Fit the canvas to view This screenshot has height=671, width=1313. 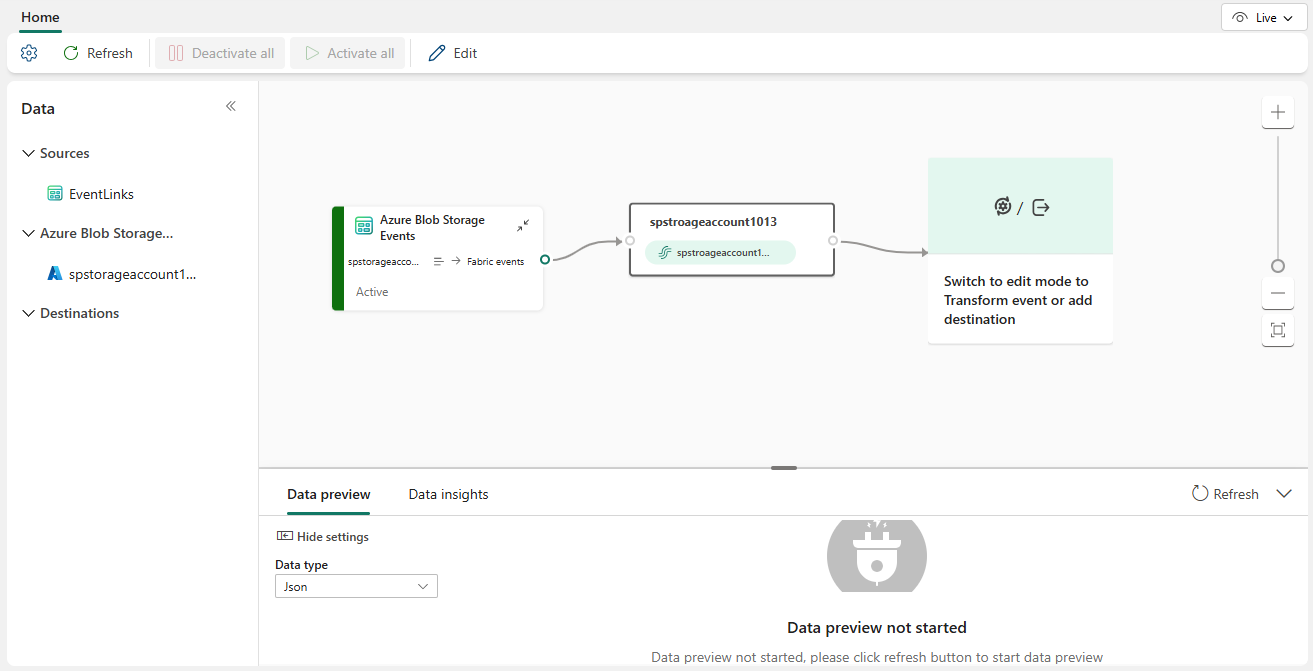1277,330
